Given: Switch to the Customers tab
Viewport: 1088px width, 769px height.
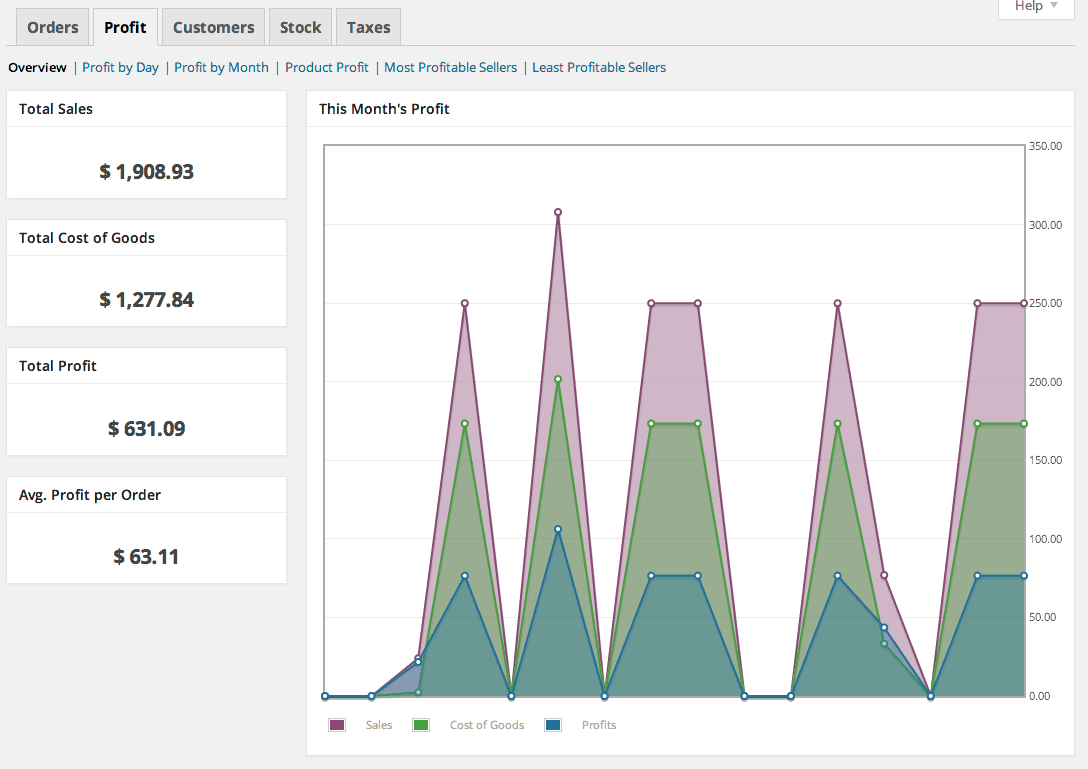Looking at the screenshot, I should point(214,27).
